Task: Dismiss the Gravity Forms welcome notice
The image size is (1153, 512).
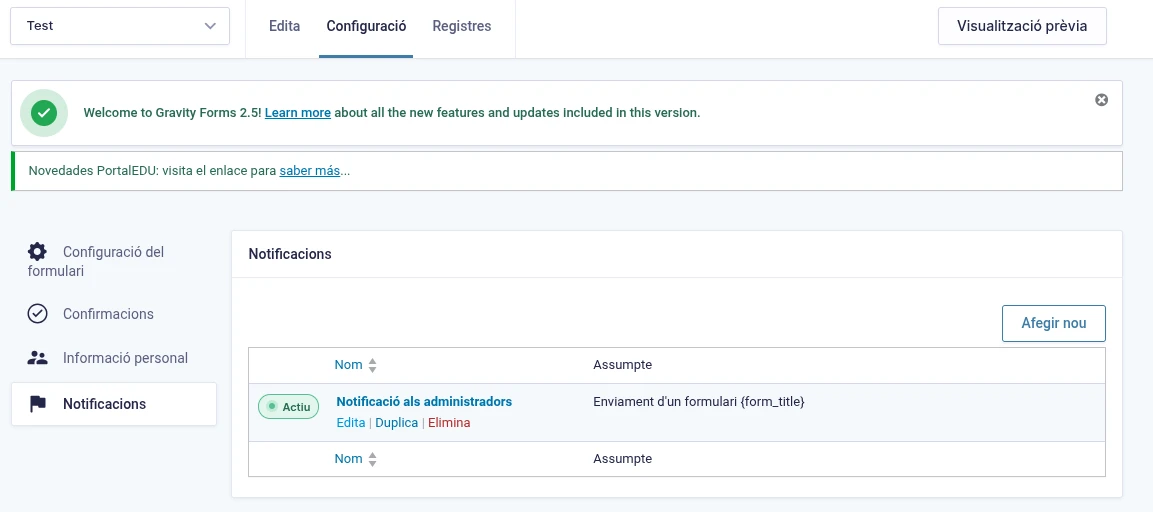Action: tap(1101, 100)
